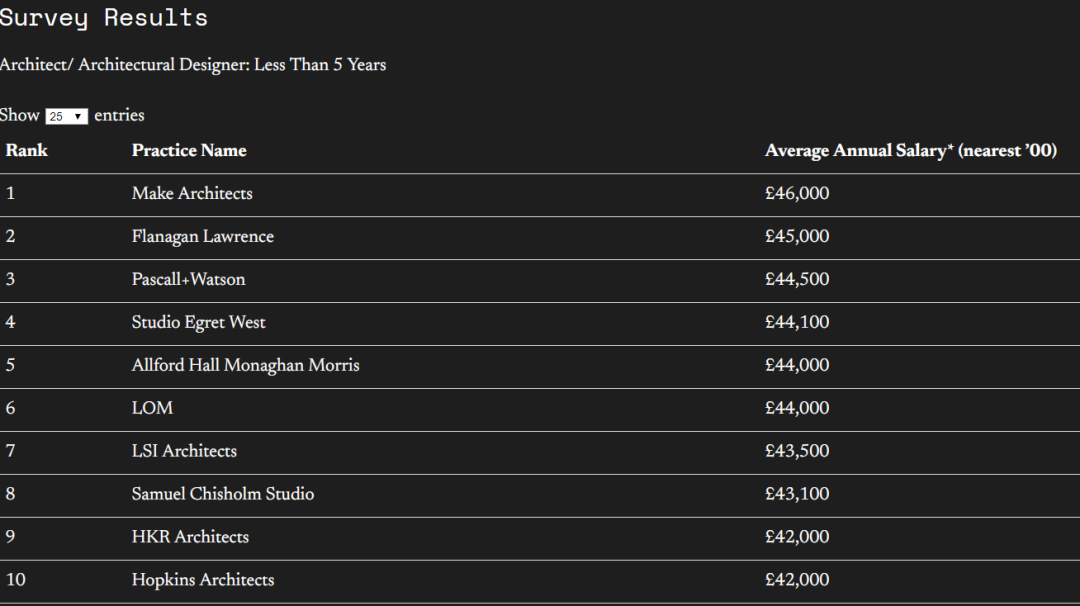Click the LSI Architects practice name

tap(184, 452)
